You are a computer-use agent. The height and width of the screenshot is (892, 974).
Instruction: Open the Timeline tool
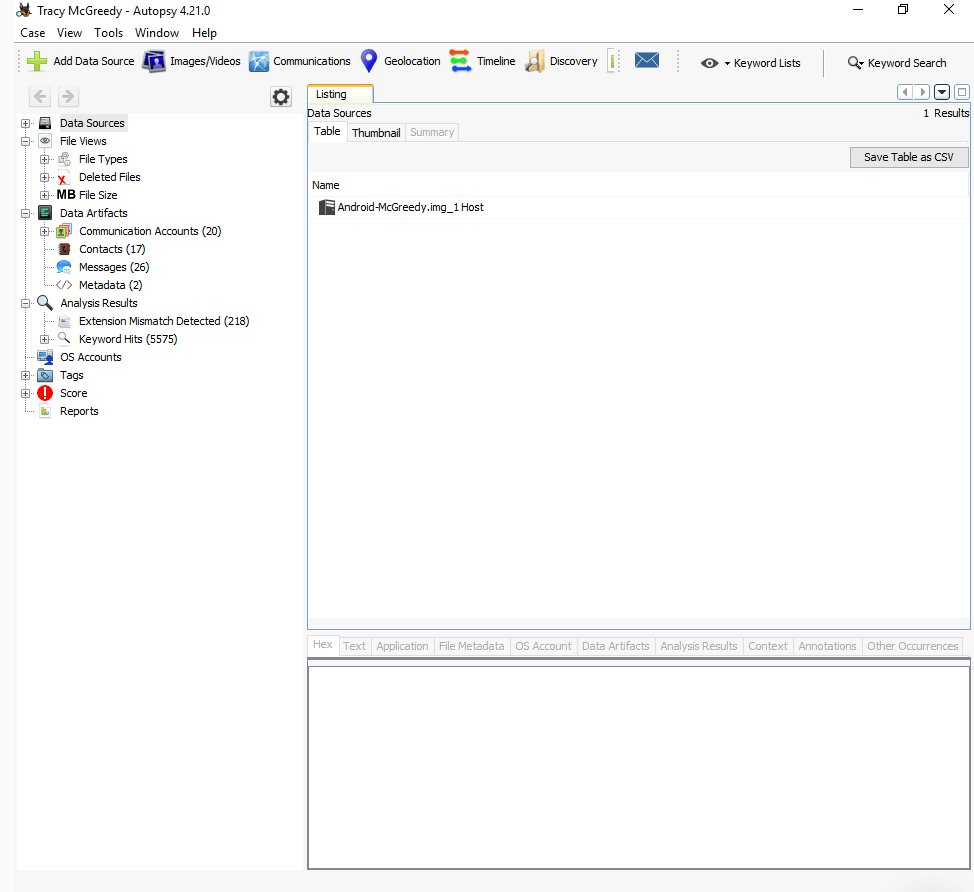[483, 61]
